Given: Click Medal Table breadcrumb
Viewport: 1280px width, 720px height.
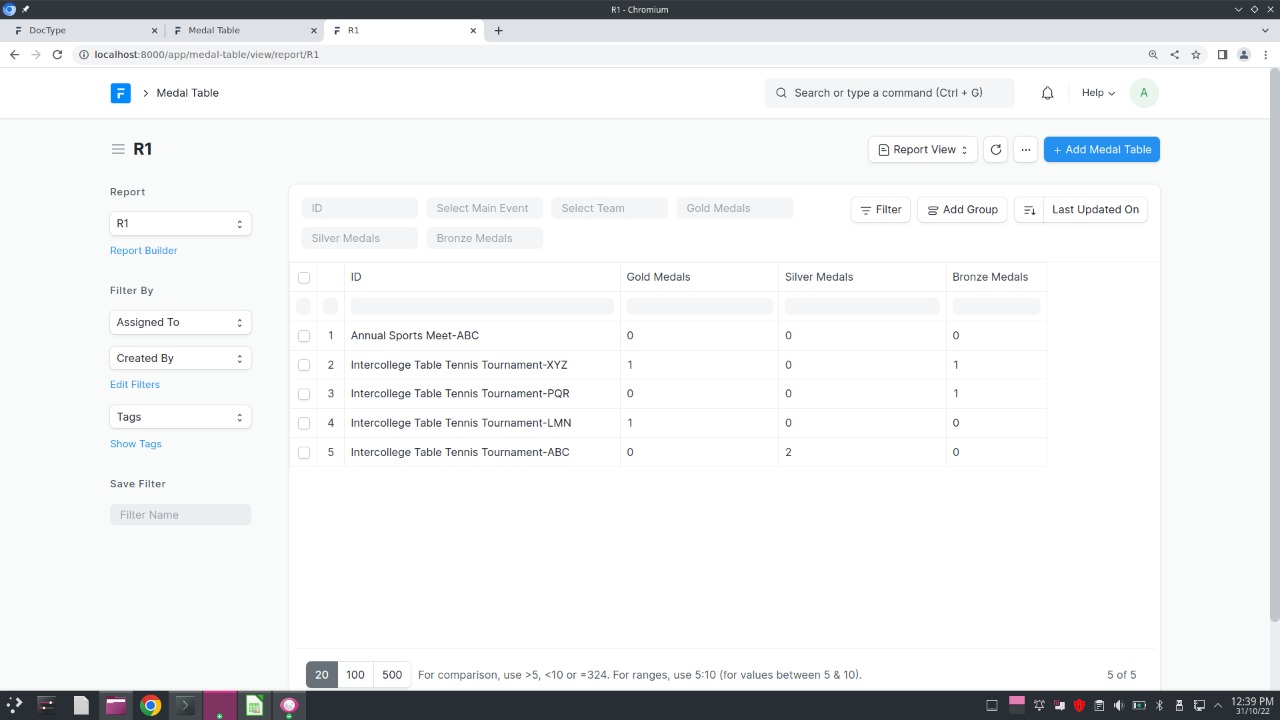Looking at the screenshot, I should pyautogui.click(x=187, y=93).
